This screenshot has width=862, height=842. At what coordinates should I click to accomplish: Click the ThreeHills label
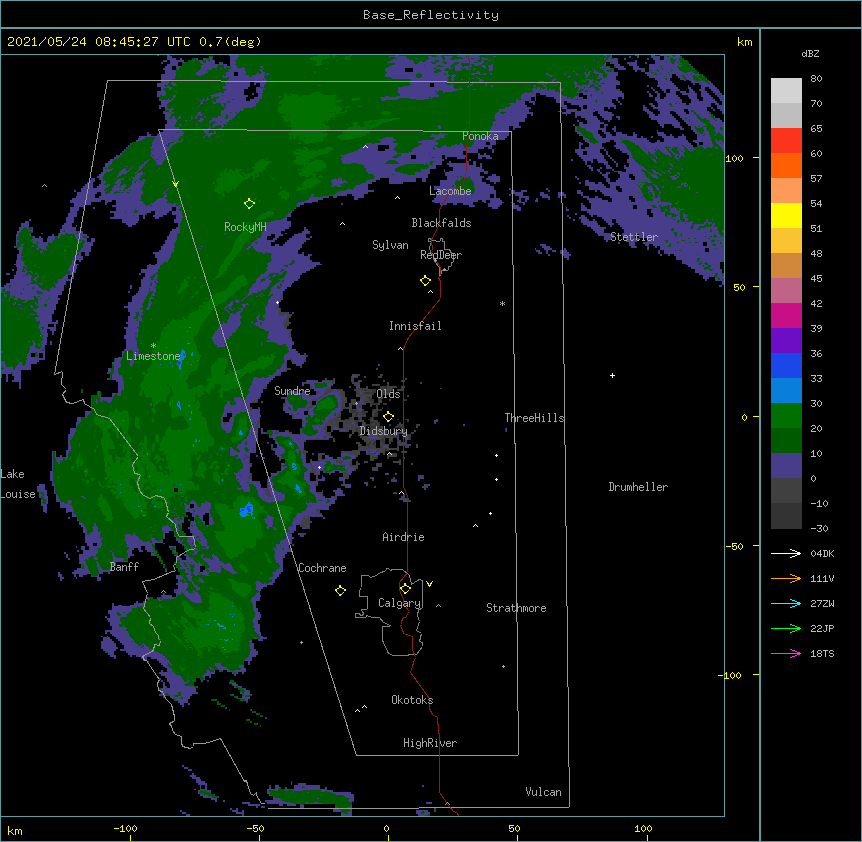[534, 418]
